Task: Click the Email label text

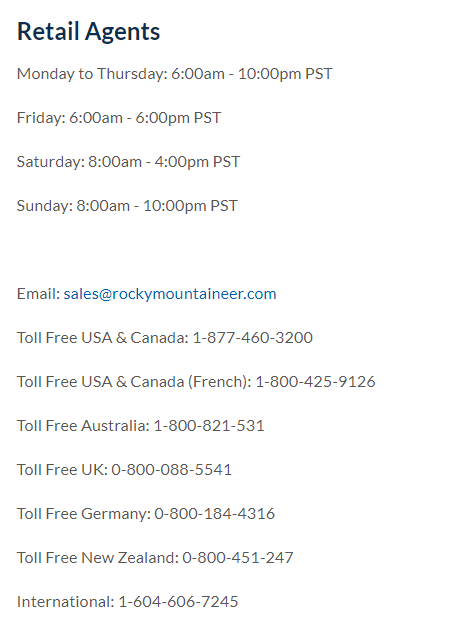Action: 38,294
